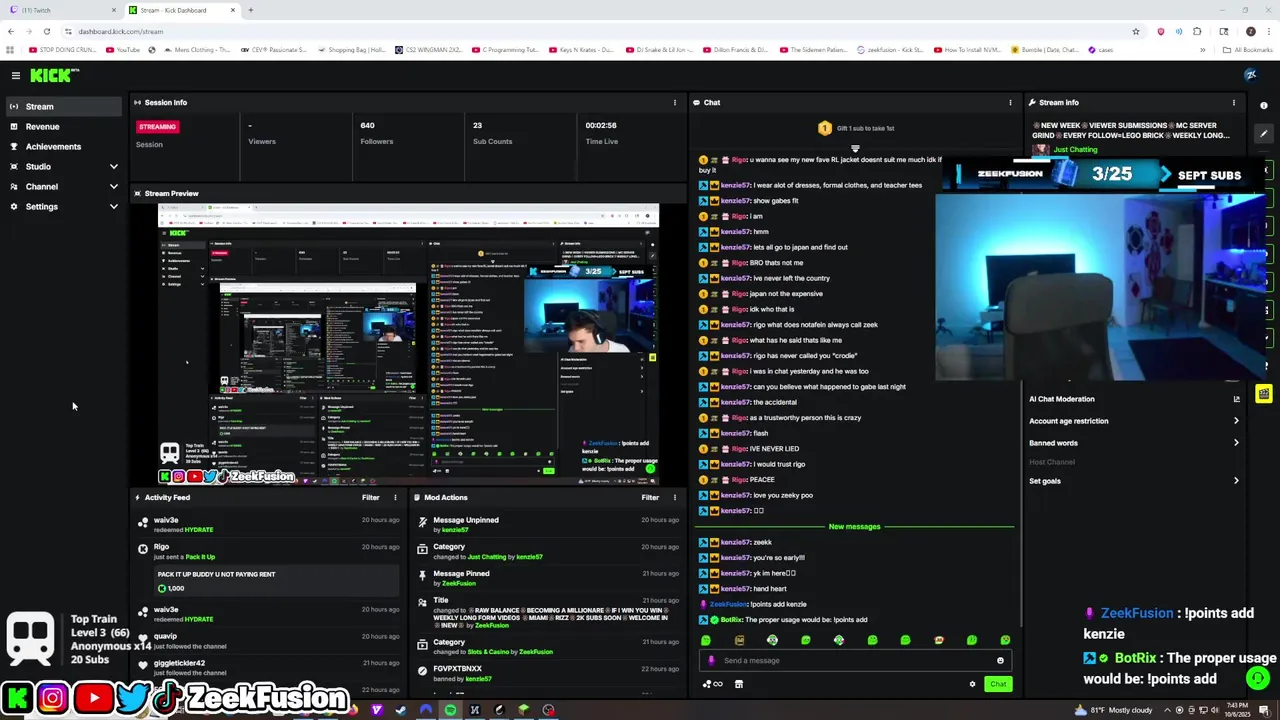Bookmark this page with star icon
This screenshot has width=1280, height=720.
[1136, 31]
